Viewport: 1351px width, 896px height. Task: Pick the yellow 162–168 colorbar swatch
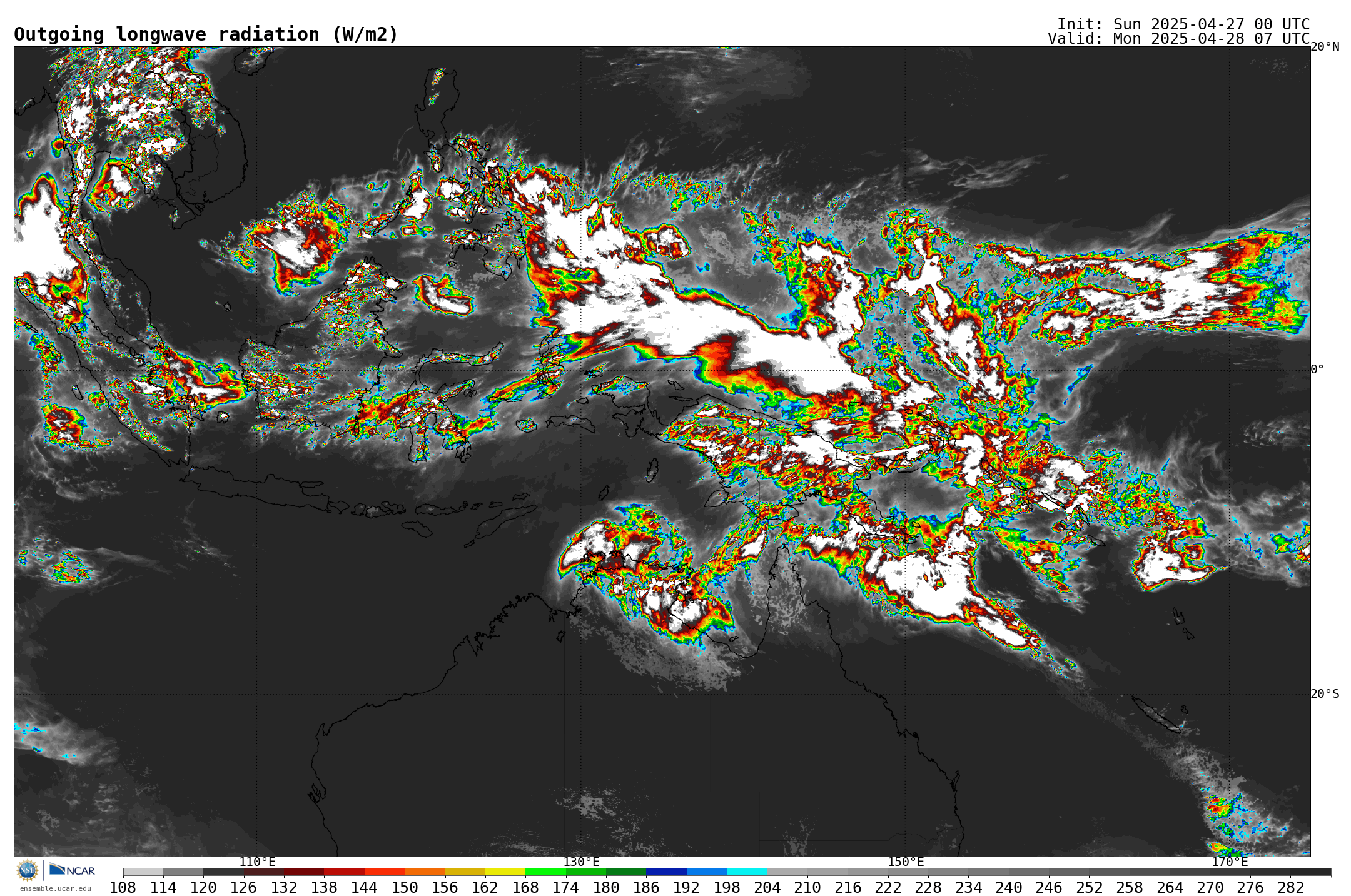click(505, 872)
